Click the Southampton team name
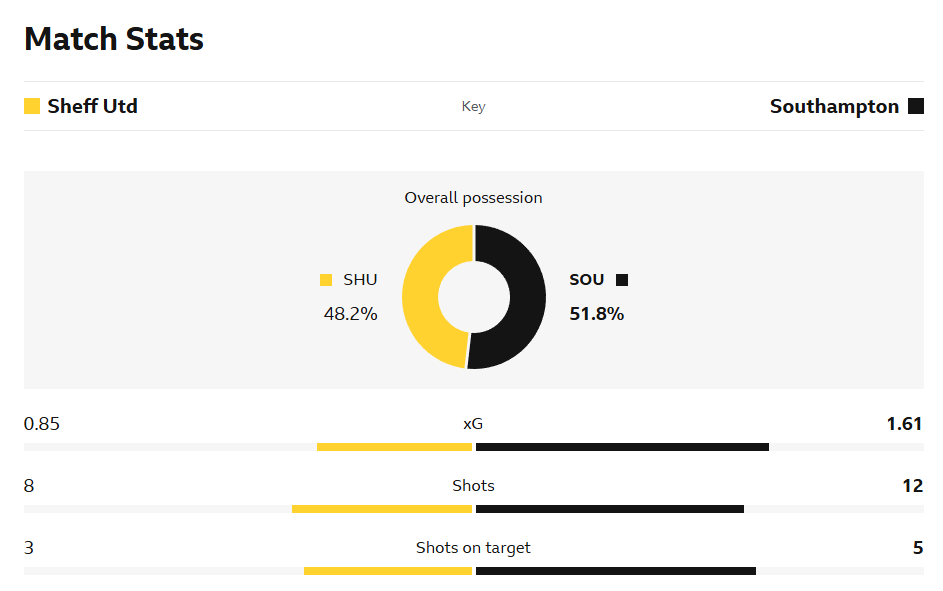 point(834,106)
